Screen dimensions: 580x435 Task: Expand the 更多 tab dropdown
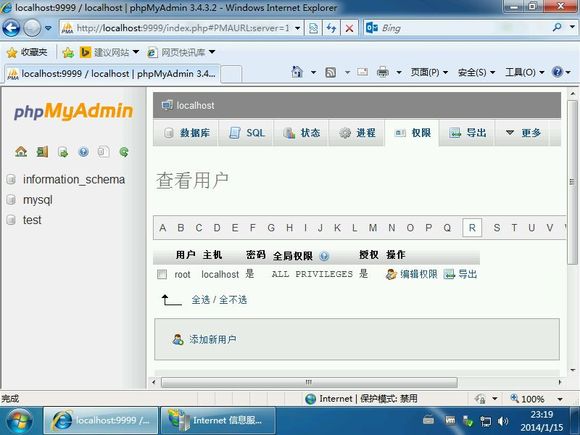523,133
